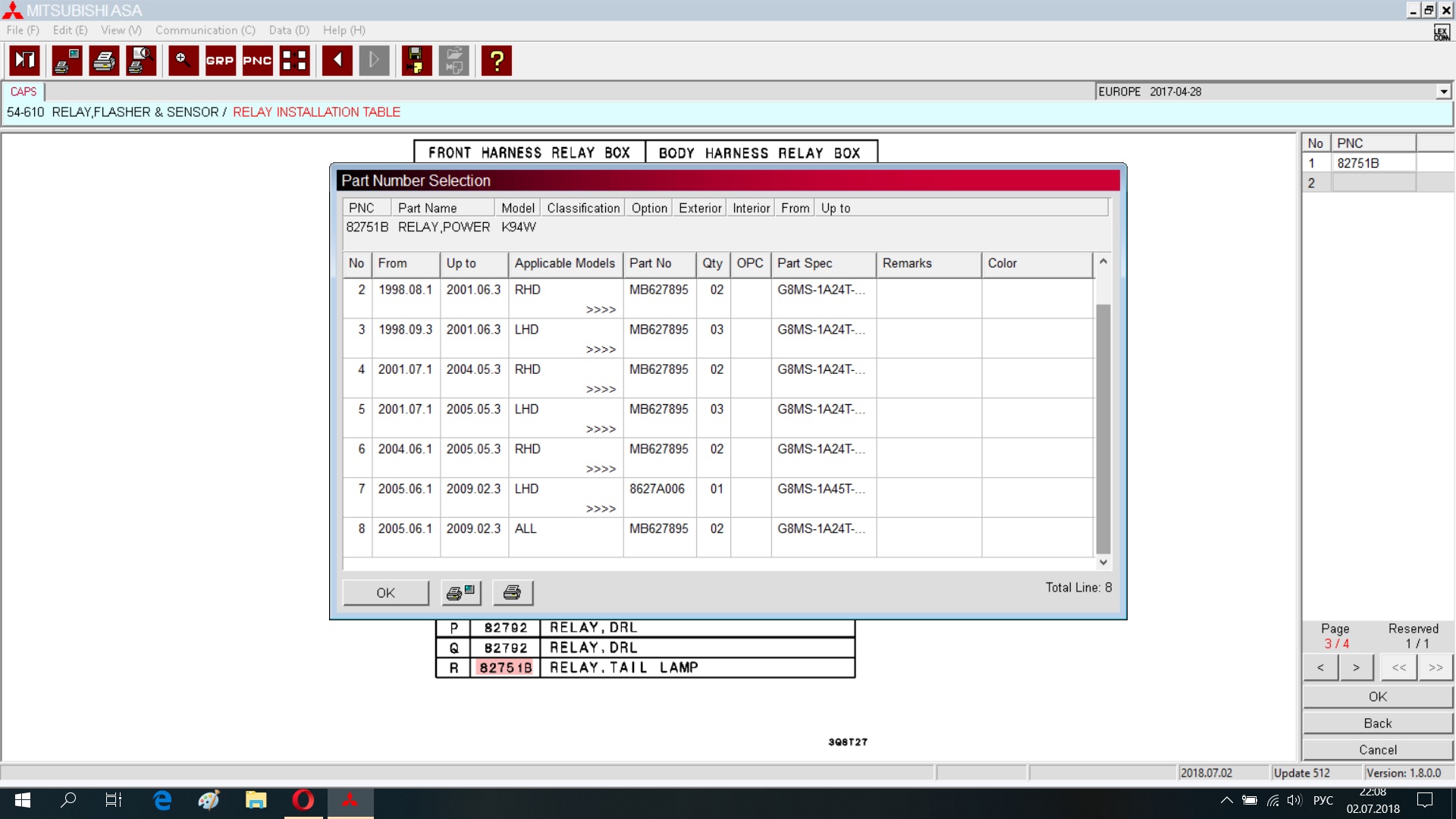Go to next page with > button
The width and height of the screenshot is (1456, 819).
[x=1356, y=667]
